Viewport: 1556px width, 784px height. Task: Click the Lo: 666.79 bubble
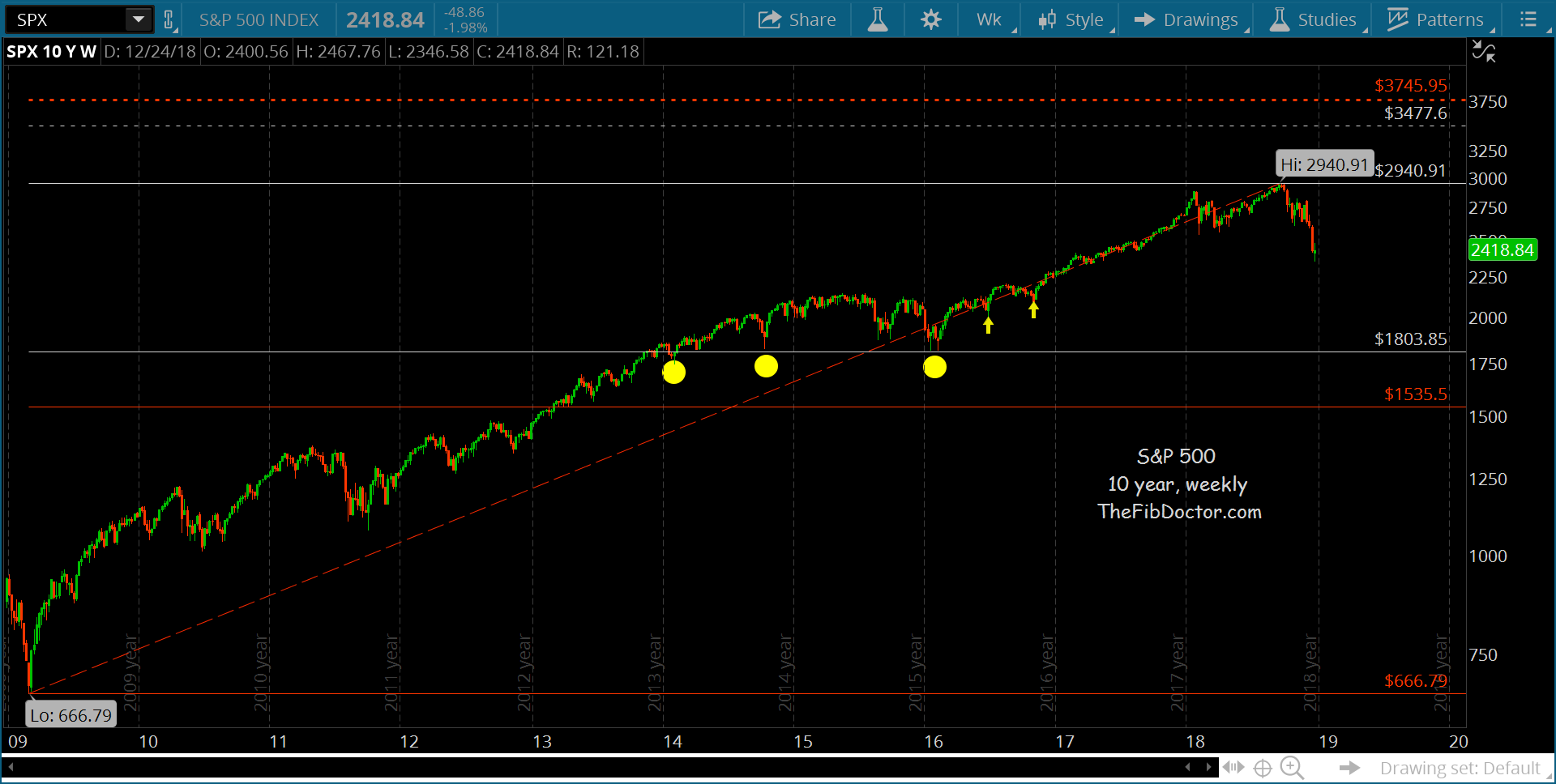(71, 715)
